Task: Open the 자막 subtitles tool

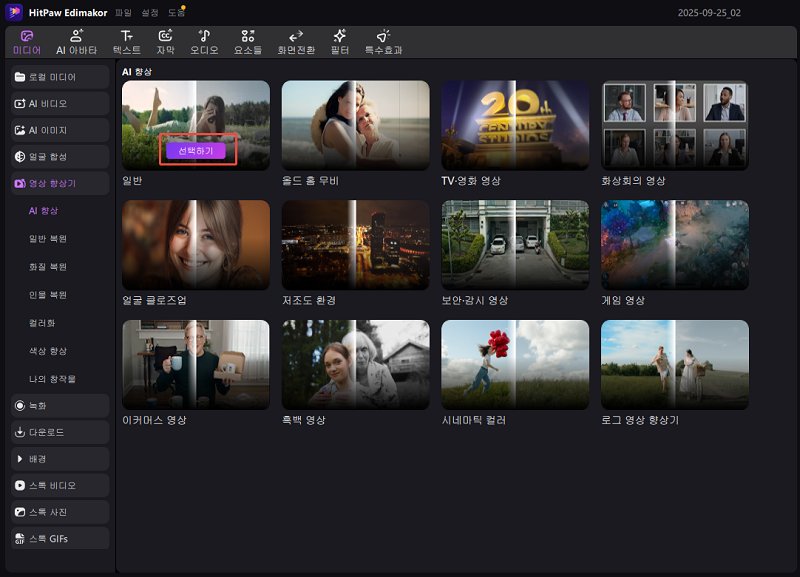Action: coord(165,41)
